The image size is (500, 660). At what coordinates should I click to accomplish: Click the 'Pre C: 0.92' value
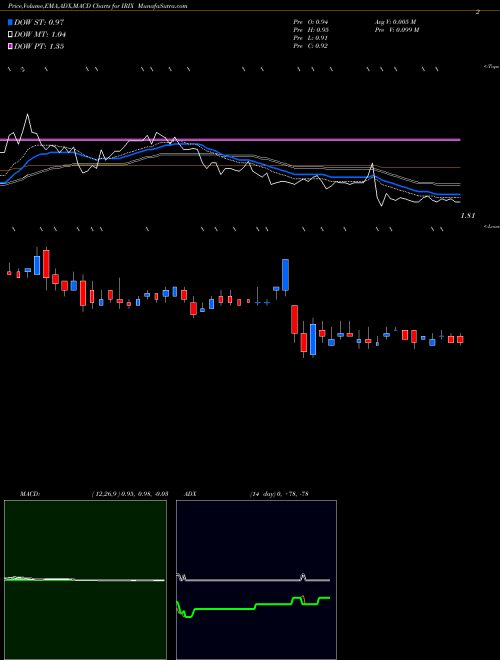[311, 46]
